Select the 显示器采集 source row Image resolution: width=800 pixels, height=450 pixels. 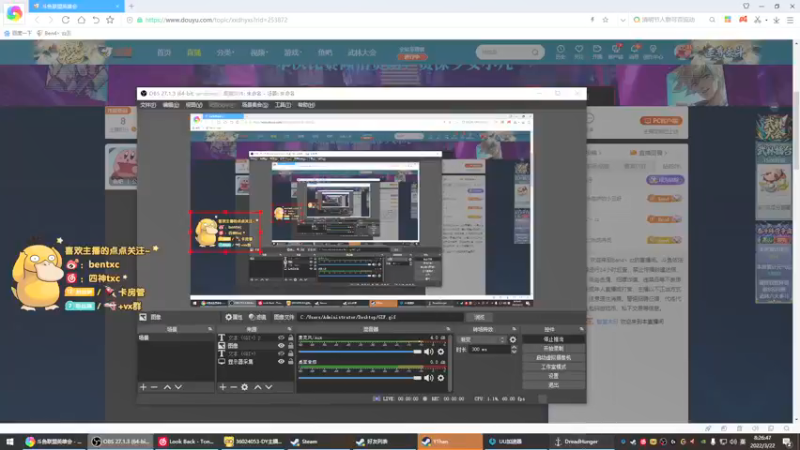(256, 362)
